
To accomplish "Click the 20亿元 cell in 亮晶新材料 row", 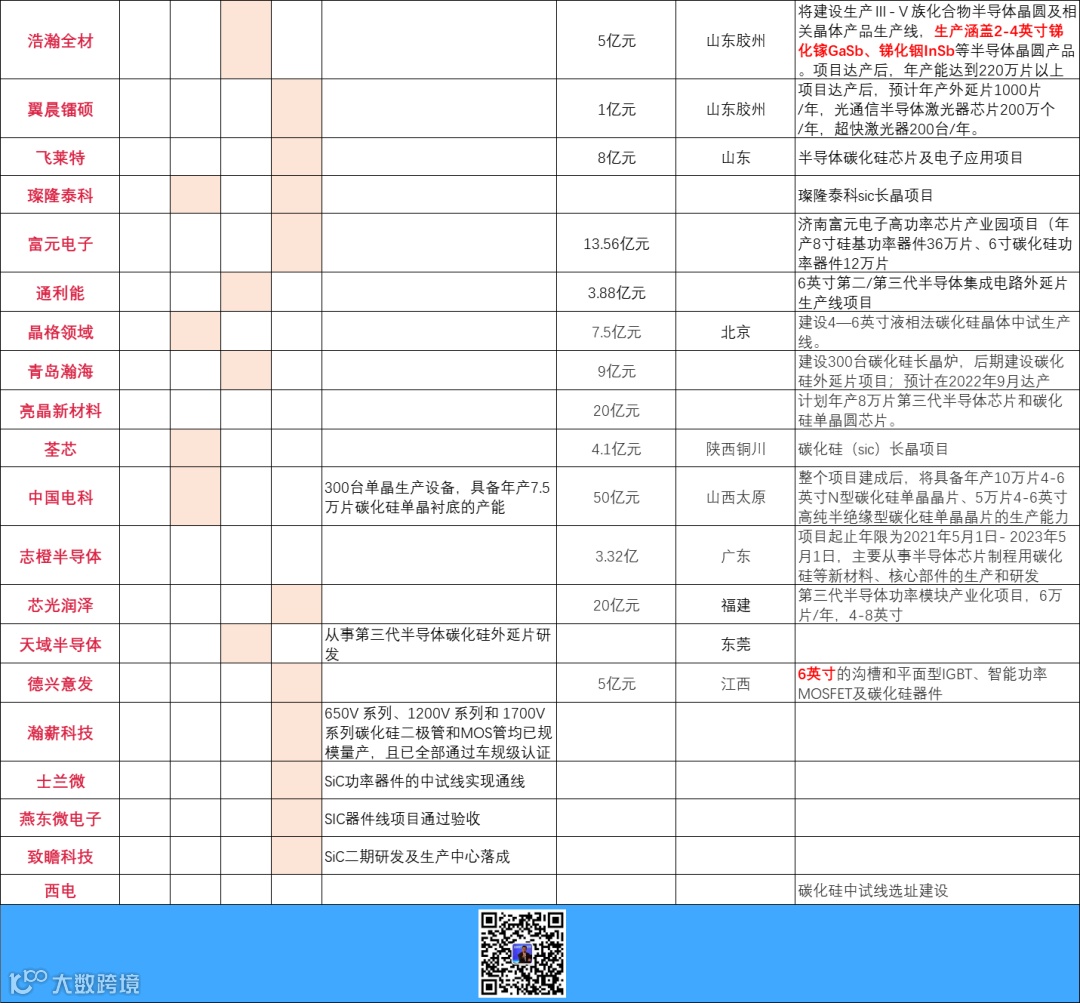I will pyautogui.click(x=616, y=411).
